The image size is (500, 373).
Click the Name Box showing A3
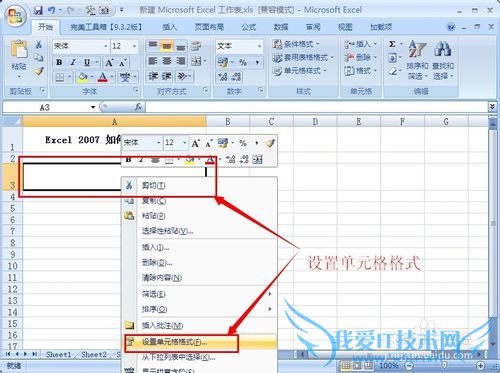(x=45, y=107)
